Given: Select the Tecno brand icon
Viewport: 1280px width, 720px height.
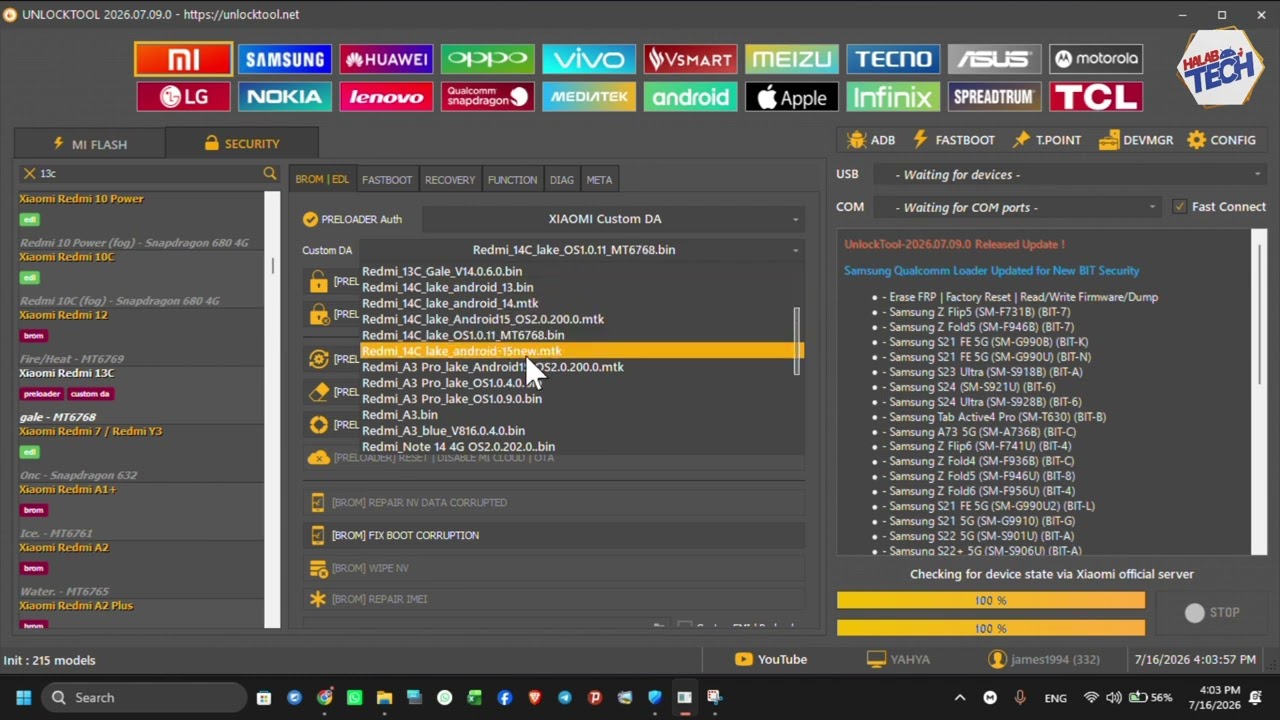Looking at the screenshot, I should point(893,59).
